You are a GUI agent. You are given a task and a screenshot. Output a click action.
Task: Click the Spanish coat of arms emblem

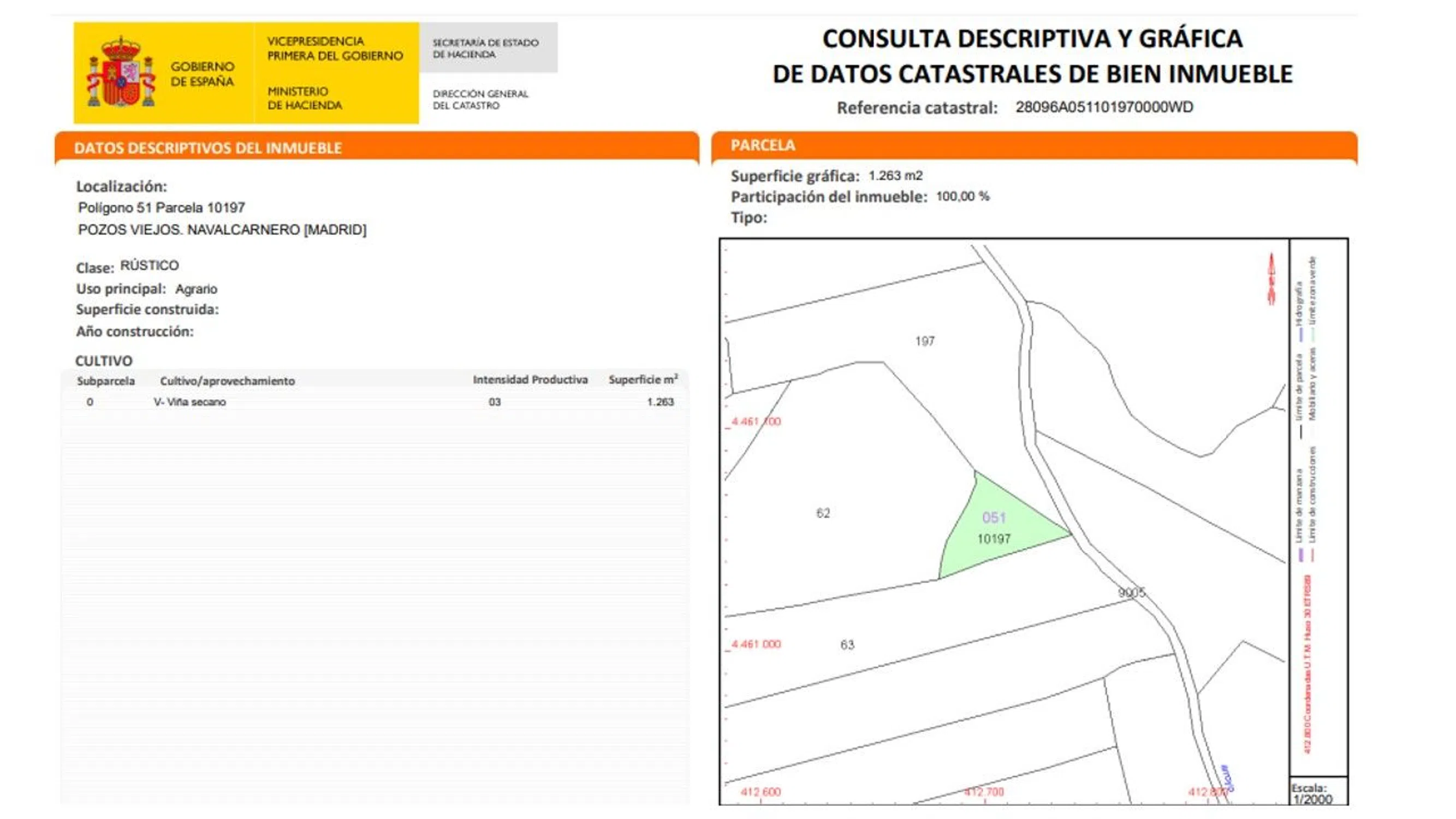coord(121,73)
